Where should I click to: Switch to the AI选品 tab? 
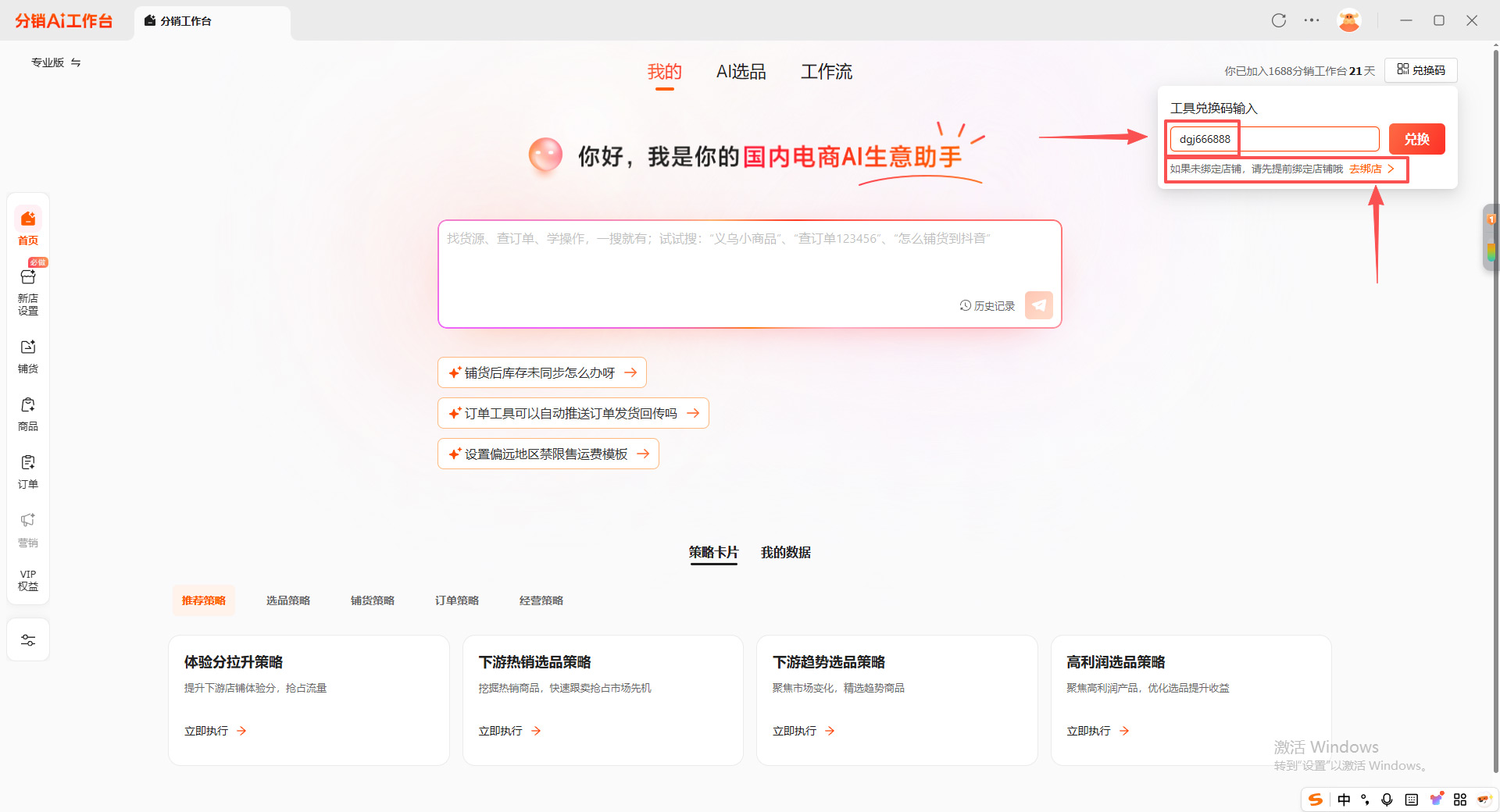coord(741,72)
